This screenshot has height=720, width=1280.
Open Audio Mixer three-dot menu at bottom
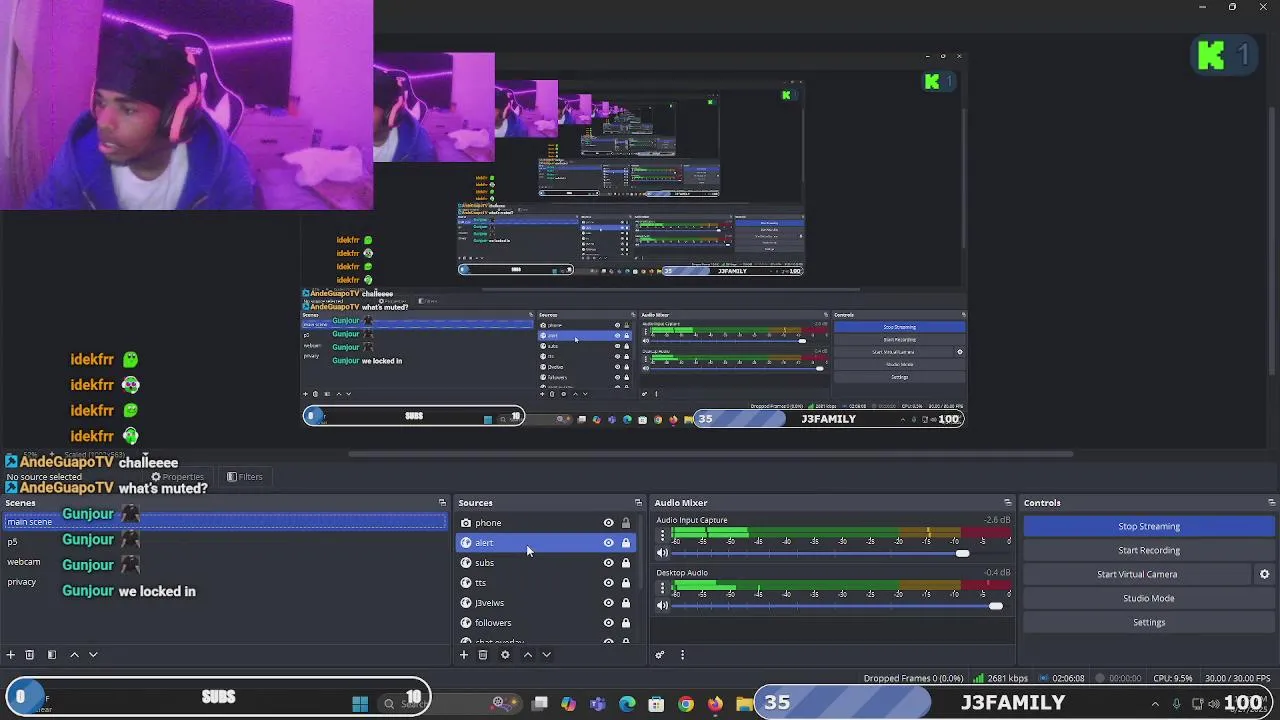[x=682, y=655]
